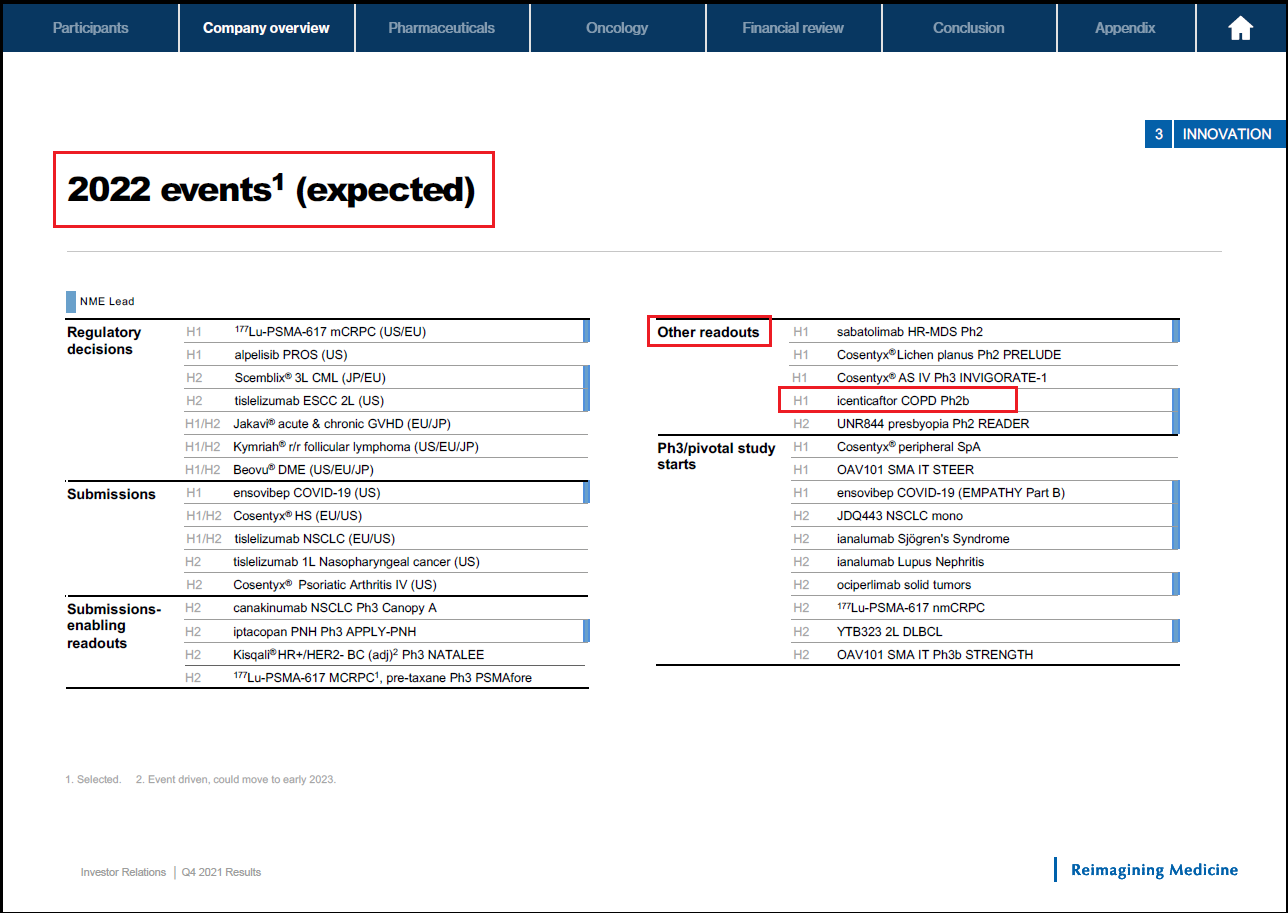
Task: Switch to Company overview tab
Action: pos(266,28)
